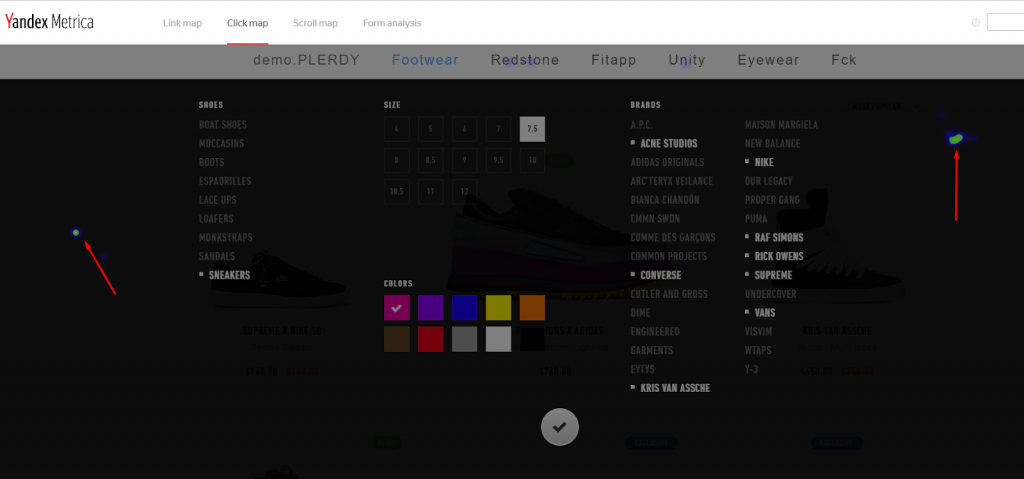Screen dimensions: 1024x479
Task: Pick the Espadrilles category
Action: [225, 181]
